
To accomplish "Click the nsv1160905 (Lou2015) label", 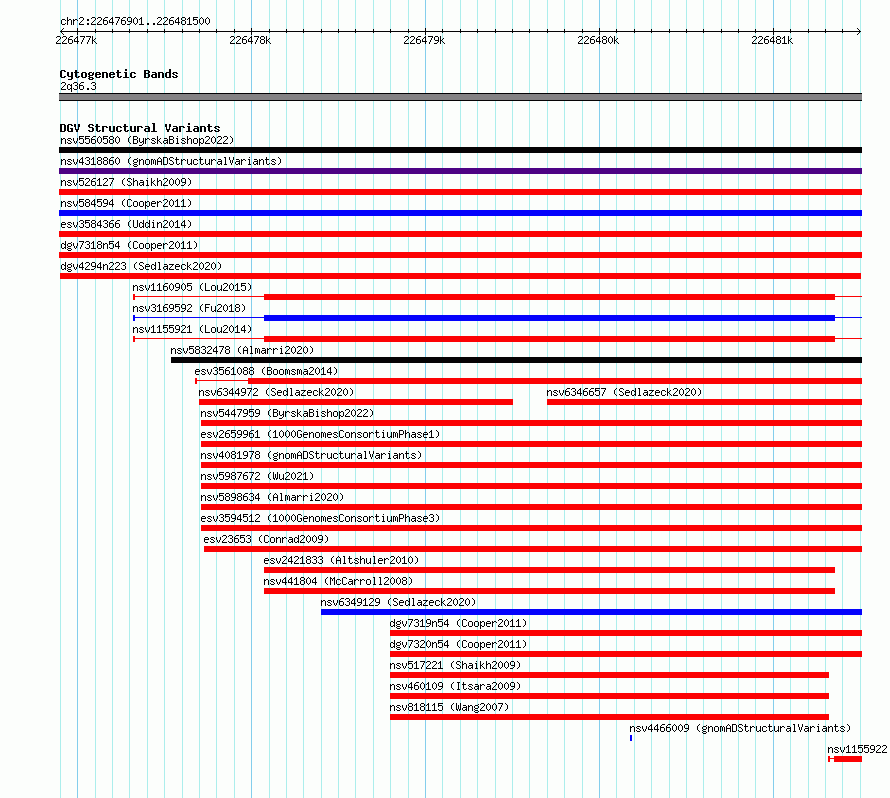I will 192,287.
